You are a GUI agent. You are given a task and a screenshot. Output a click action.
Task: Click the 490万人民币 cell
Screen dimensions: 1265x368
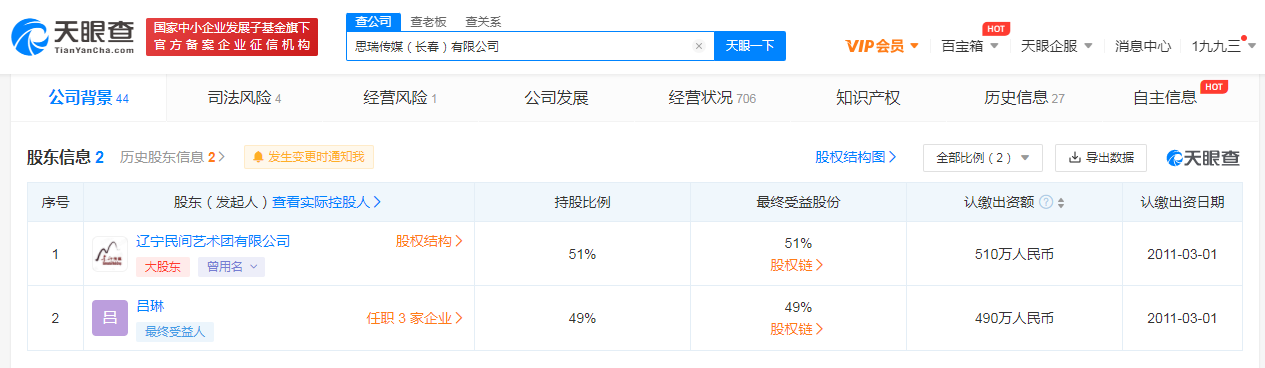pos(1014,318)
